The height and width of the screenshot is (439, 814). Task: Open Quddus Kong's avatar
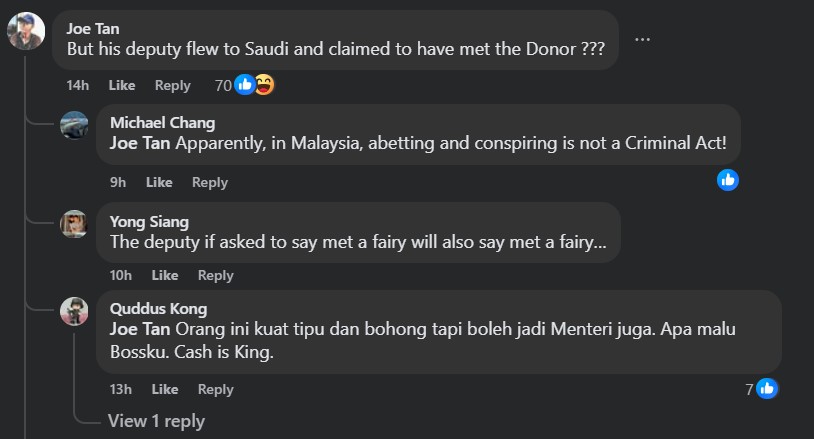pos(74,311)
